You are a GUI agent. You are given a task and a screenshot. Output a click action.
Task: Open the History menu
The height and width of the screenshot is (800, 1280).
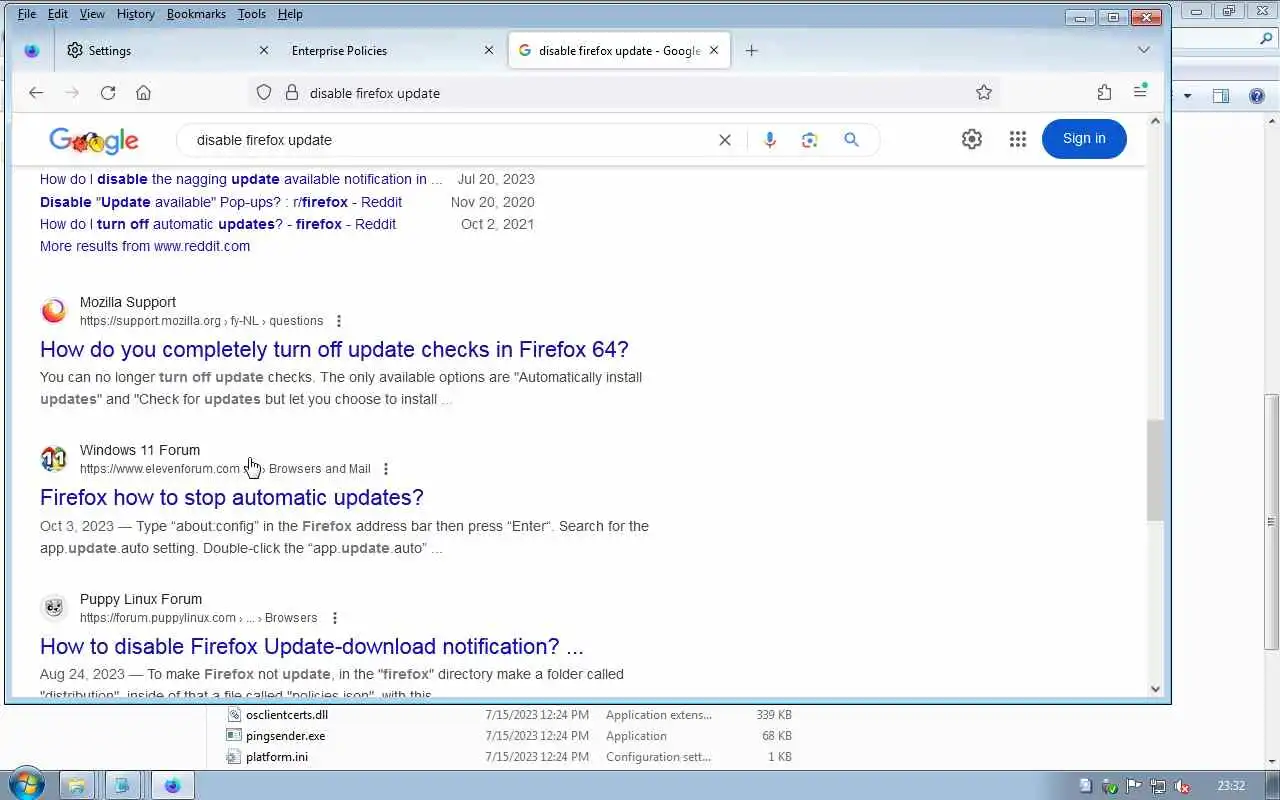(135, 14)
